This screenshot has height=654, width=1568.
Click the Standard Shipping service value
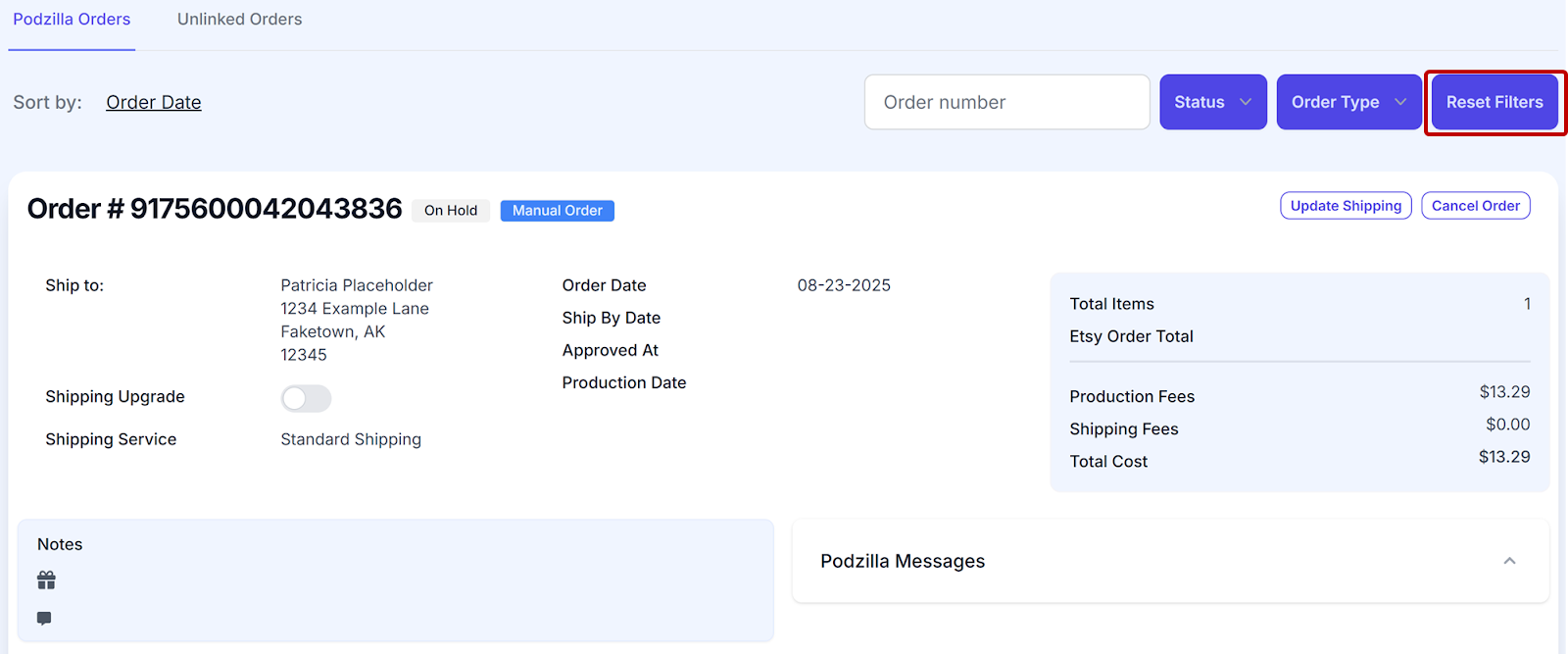351,439
